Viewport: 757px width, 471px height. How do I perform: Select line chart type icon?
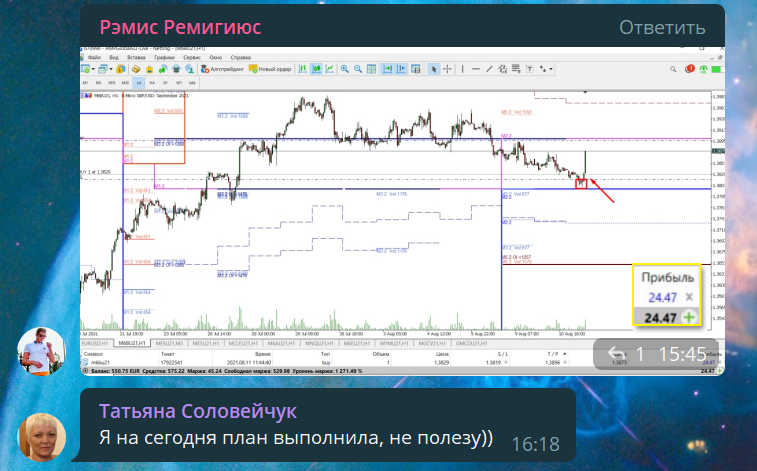pos(330,69)
